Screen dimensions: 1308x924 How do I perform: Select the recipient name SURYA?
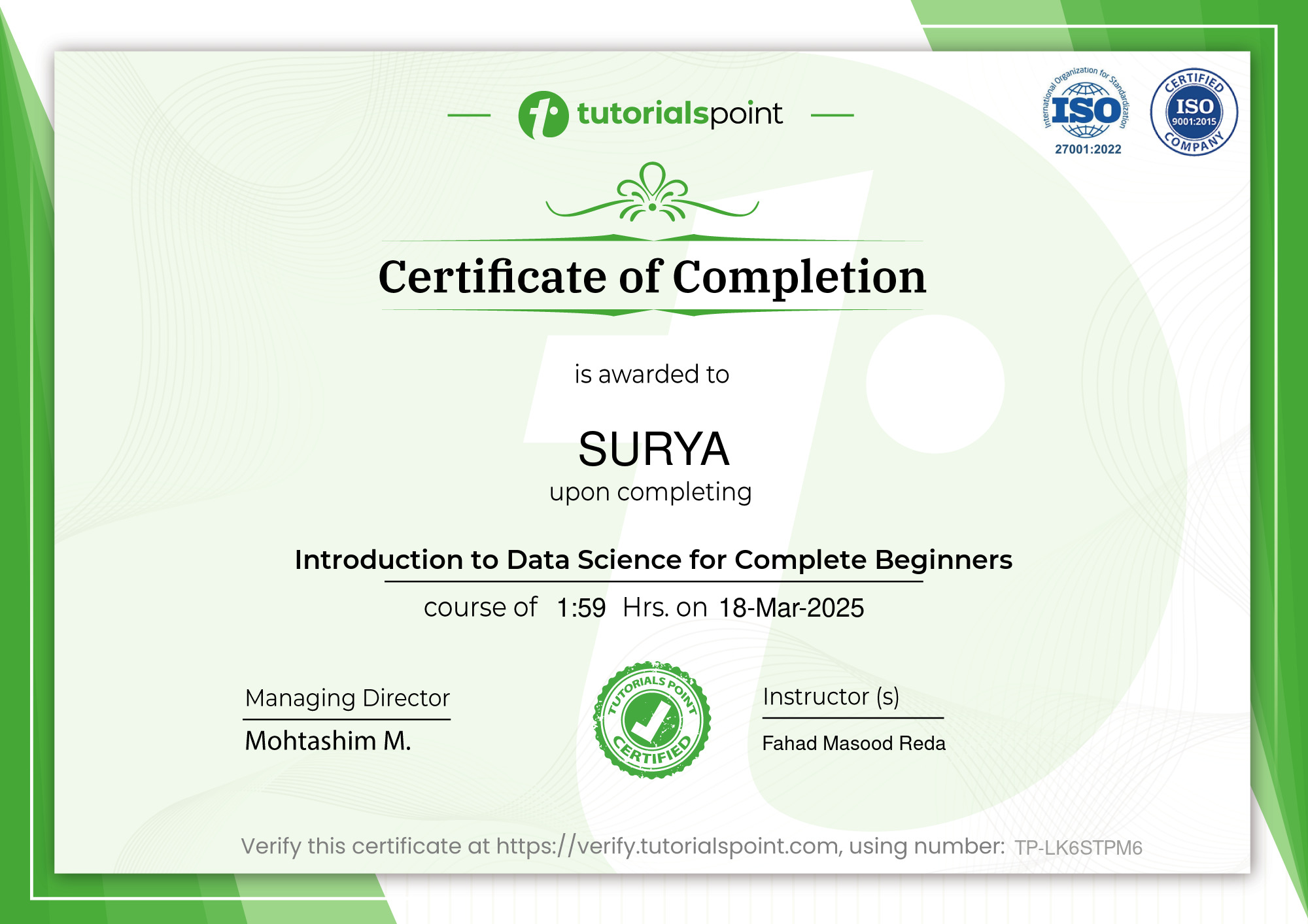click(x=653, y=449)
